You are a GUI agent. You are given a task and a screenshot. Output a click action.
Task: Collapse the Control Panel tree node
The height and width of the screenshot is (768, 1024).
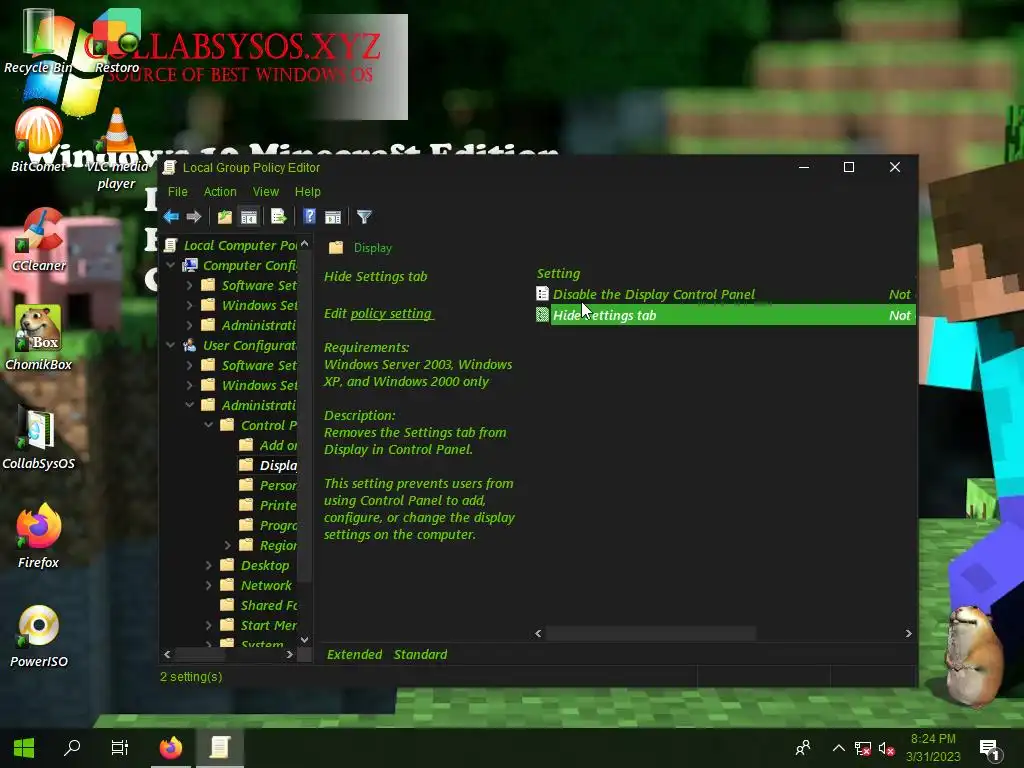click(208, 425)
